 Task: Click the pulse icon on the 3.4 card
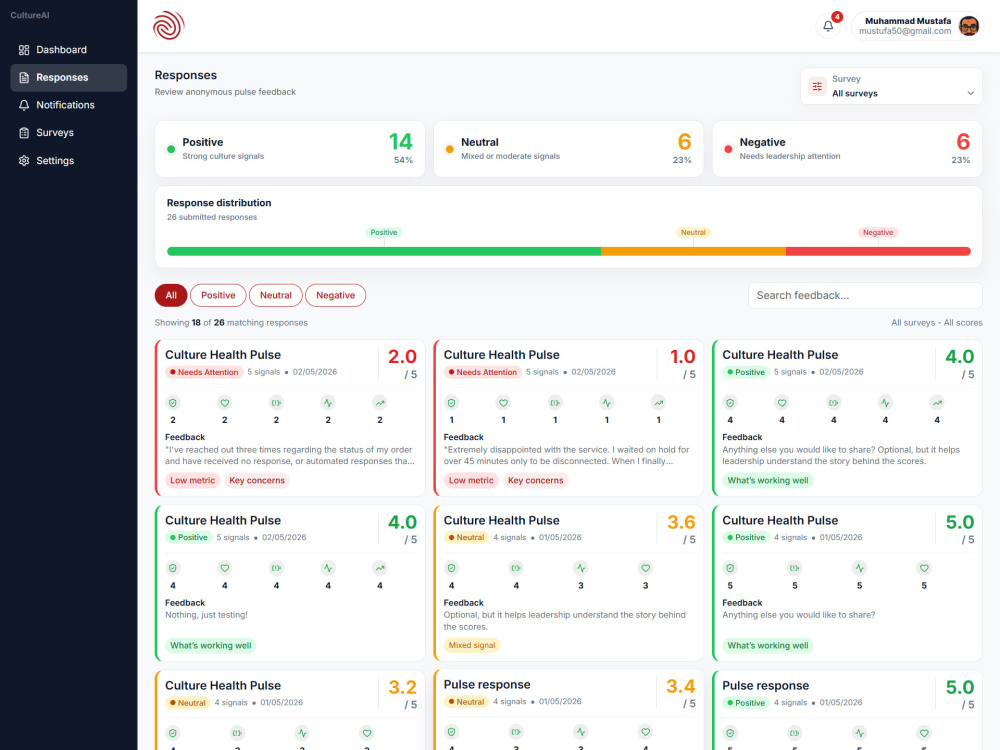click(x=580, y=732)
